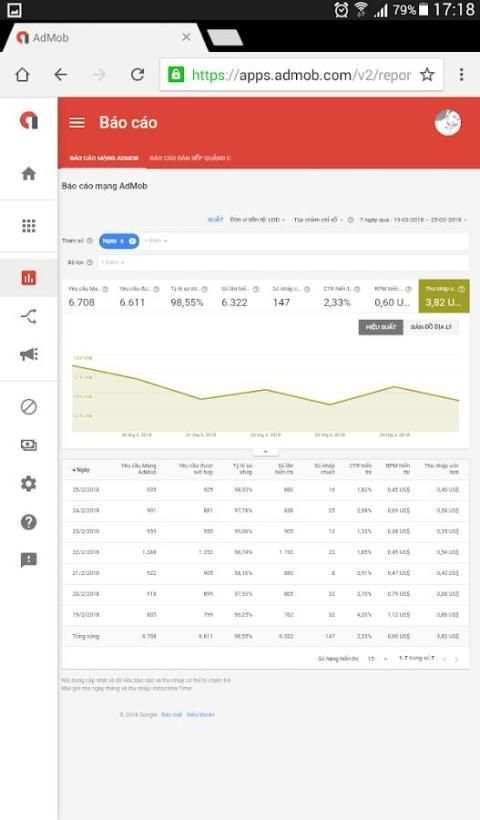Close the AdMob browser tab
This screenshot has height=820, width=480.
pos(186,37)
